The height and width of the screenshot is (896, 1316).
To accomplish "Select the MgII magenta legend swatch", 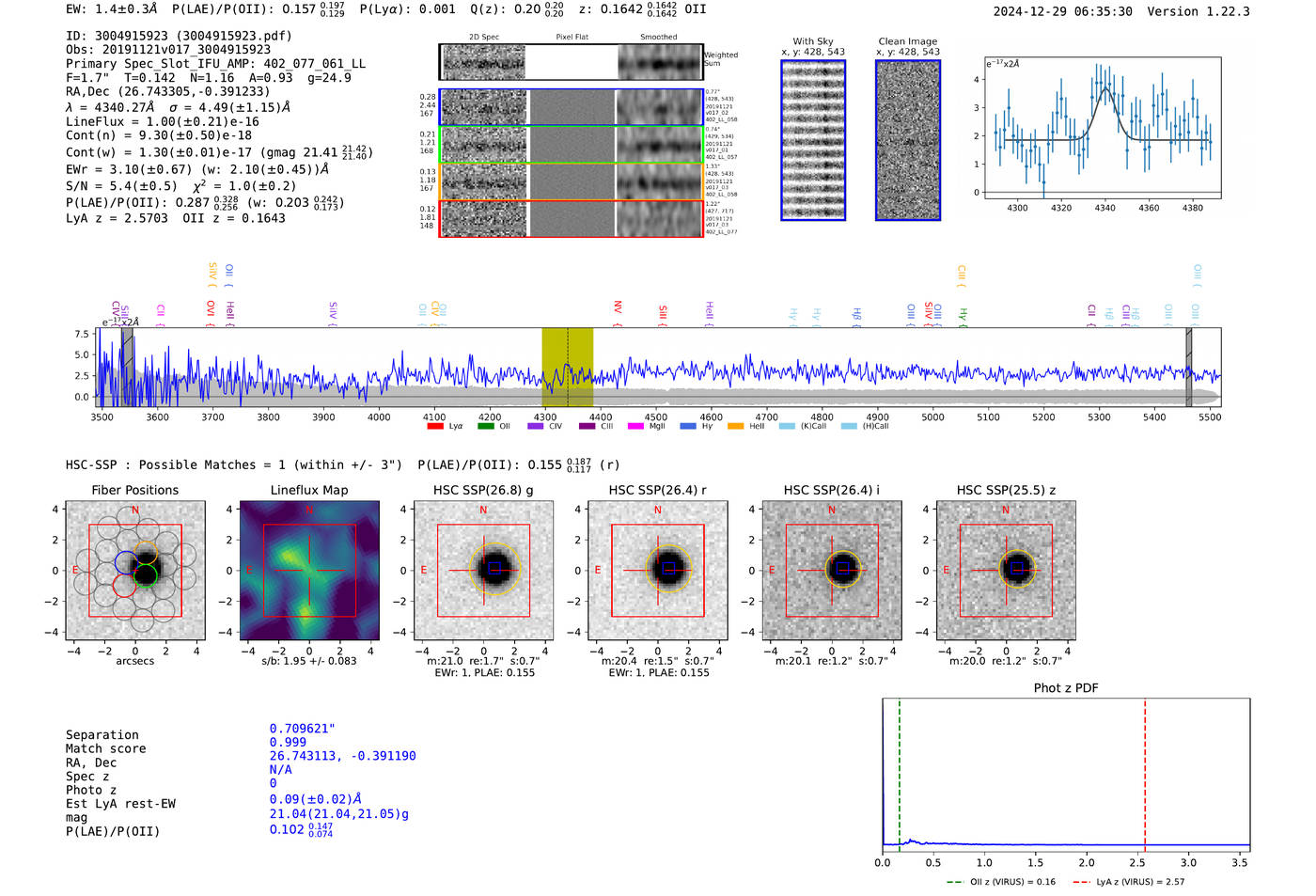I will 636,426.
